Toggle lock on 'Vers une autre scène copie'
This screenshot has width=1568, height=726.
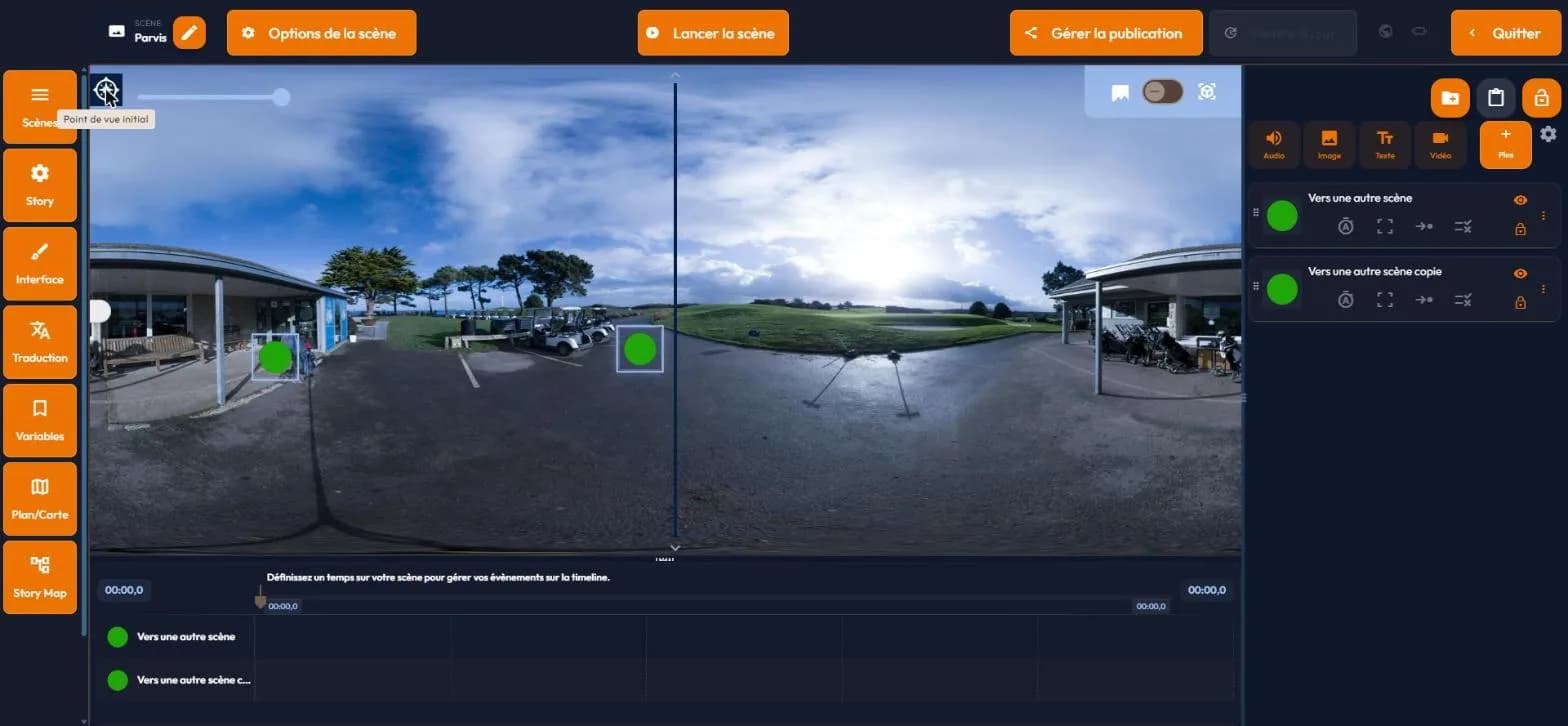pyautogui.click(x=1520, y=302)
